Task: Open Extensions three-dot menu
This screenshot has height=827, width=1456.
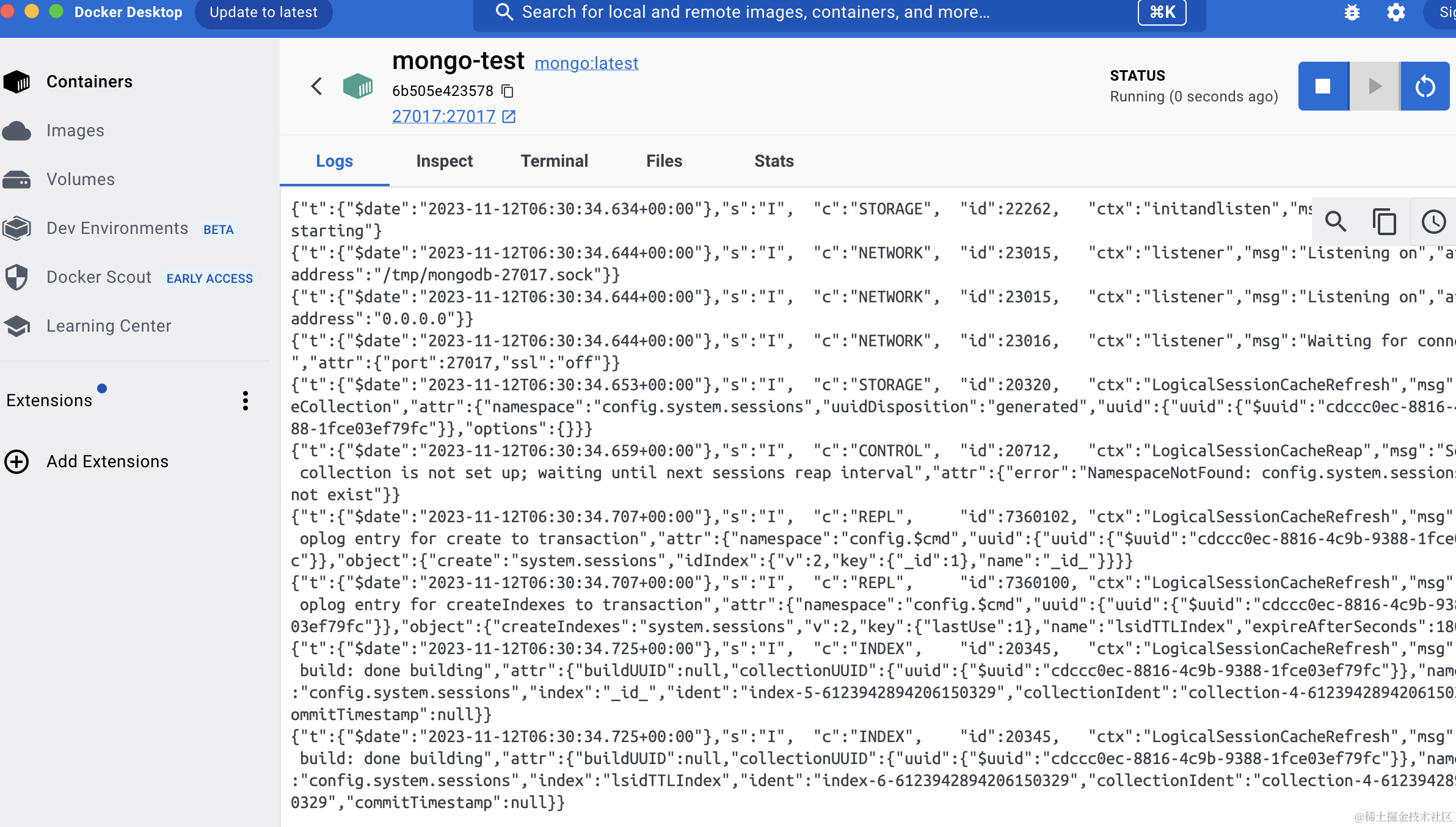Action: coord(245,401)
